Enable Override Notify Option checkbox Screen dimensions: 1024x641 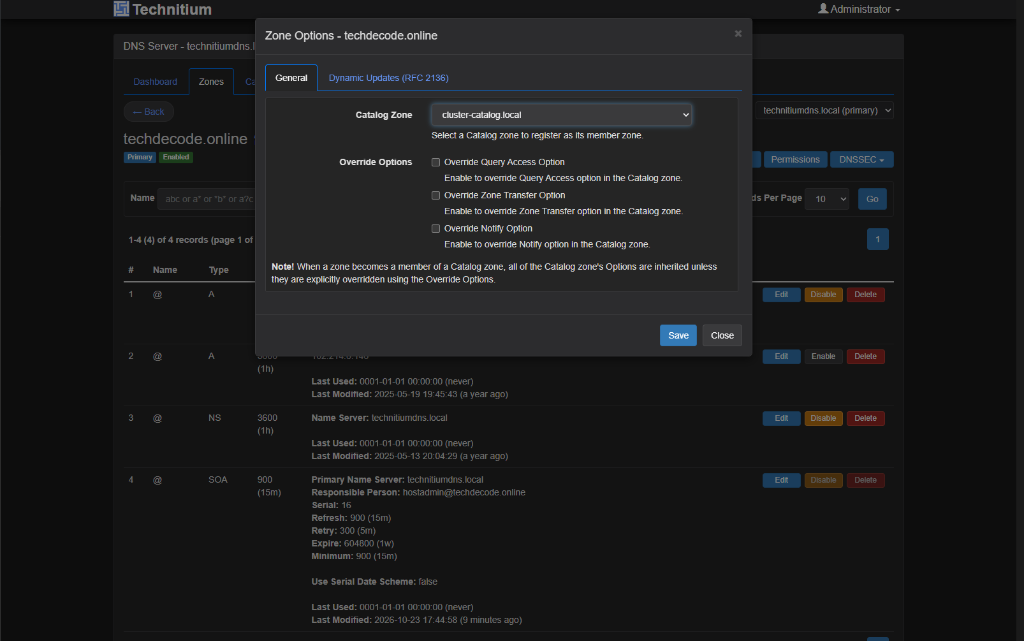[436, 228]
